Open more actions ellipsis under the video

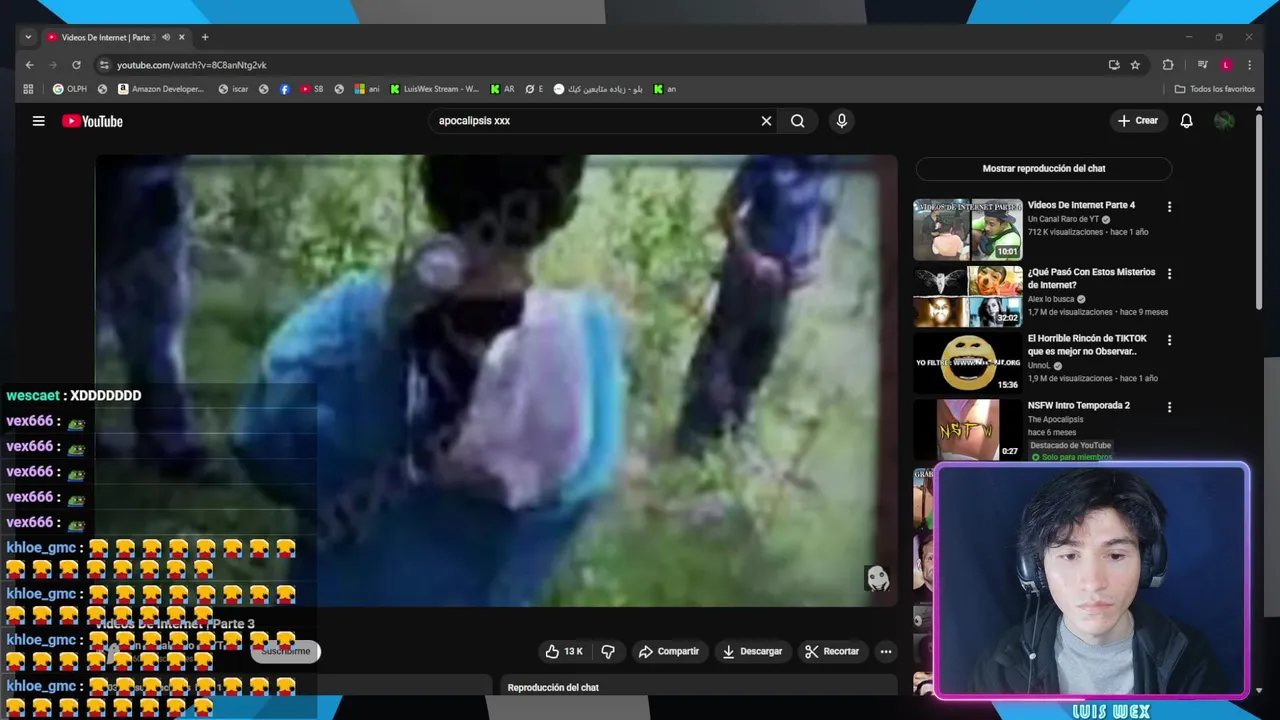pyautogui.click(x=885, y=651)
